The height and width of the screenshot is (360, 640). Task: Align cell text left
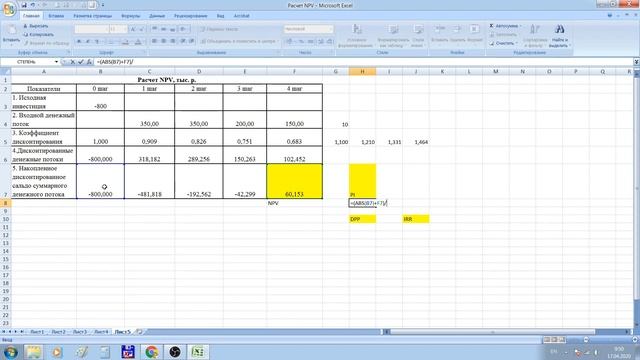pos(155,42)
